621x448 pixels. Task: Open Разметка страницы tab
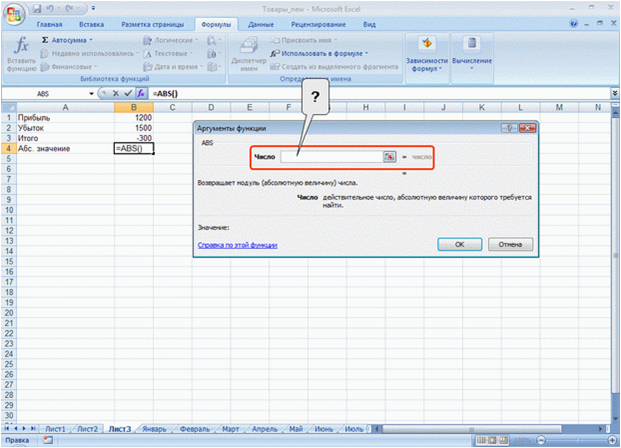point(152,25)
